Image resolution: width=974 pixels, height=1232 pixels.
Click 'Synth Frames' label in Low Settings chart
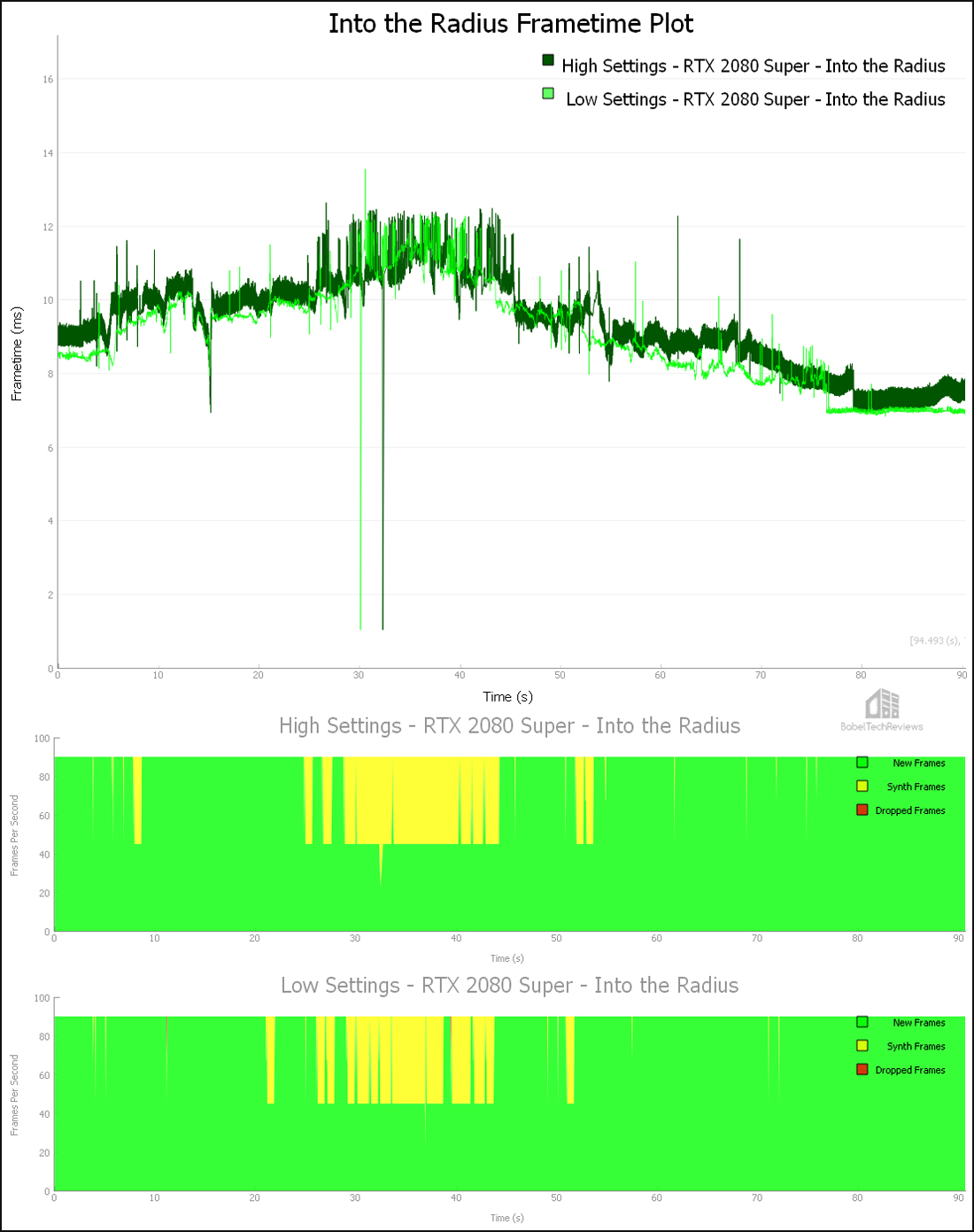916,1046
